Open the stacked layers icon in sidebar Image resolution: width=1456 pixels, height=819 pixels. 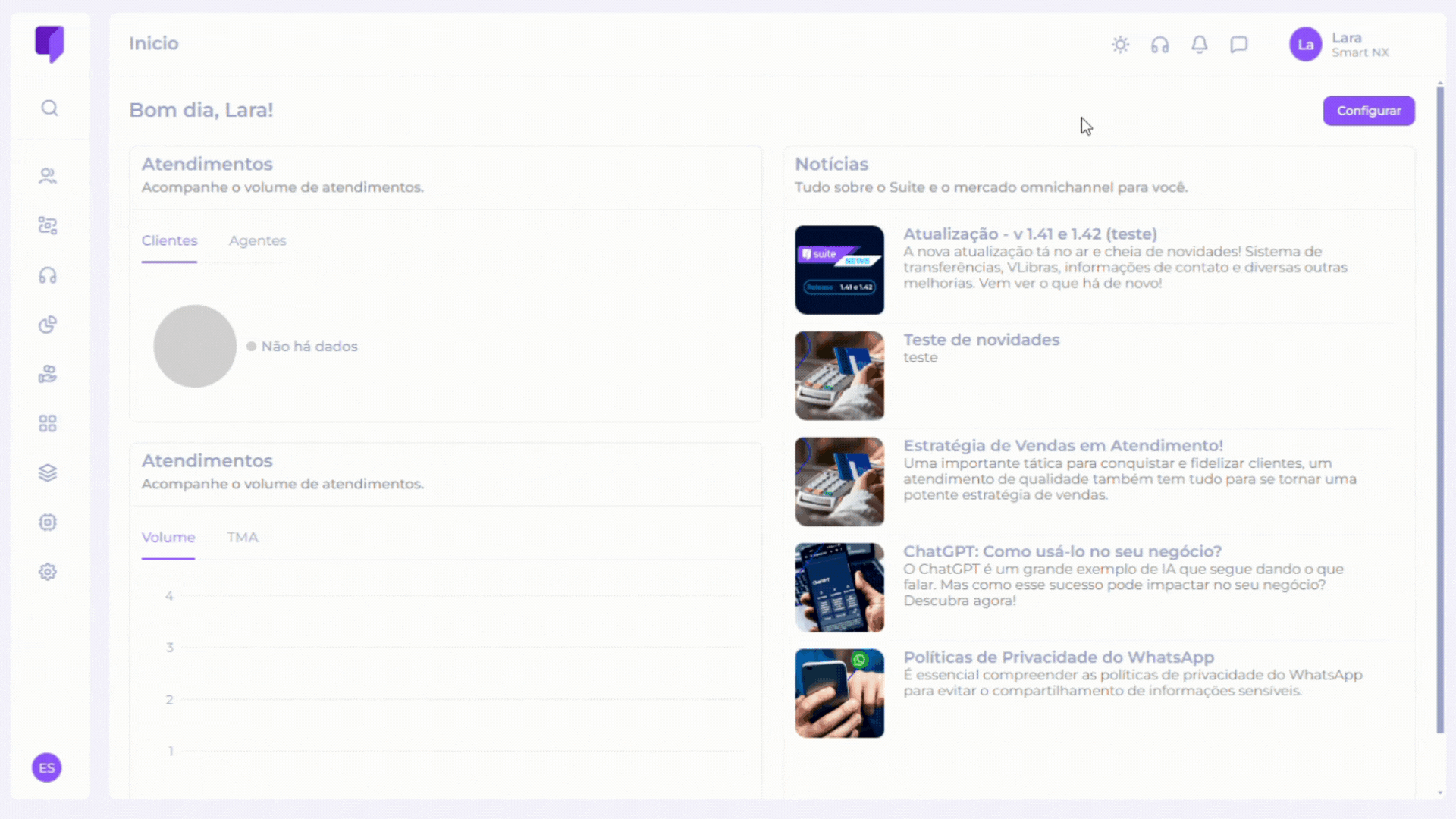pos(48,473)
